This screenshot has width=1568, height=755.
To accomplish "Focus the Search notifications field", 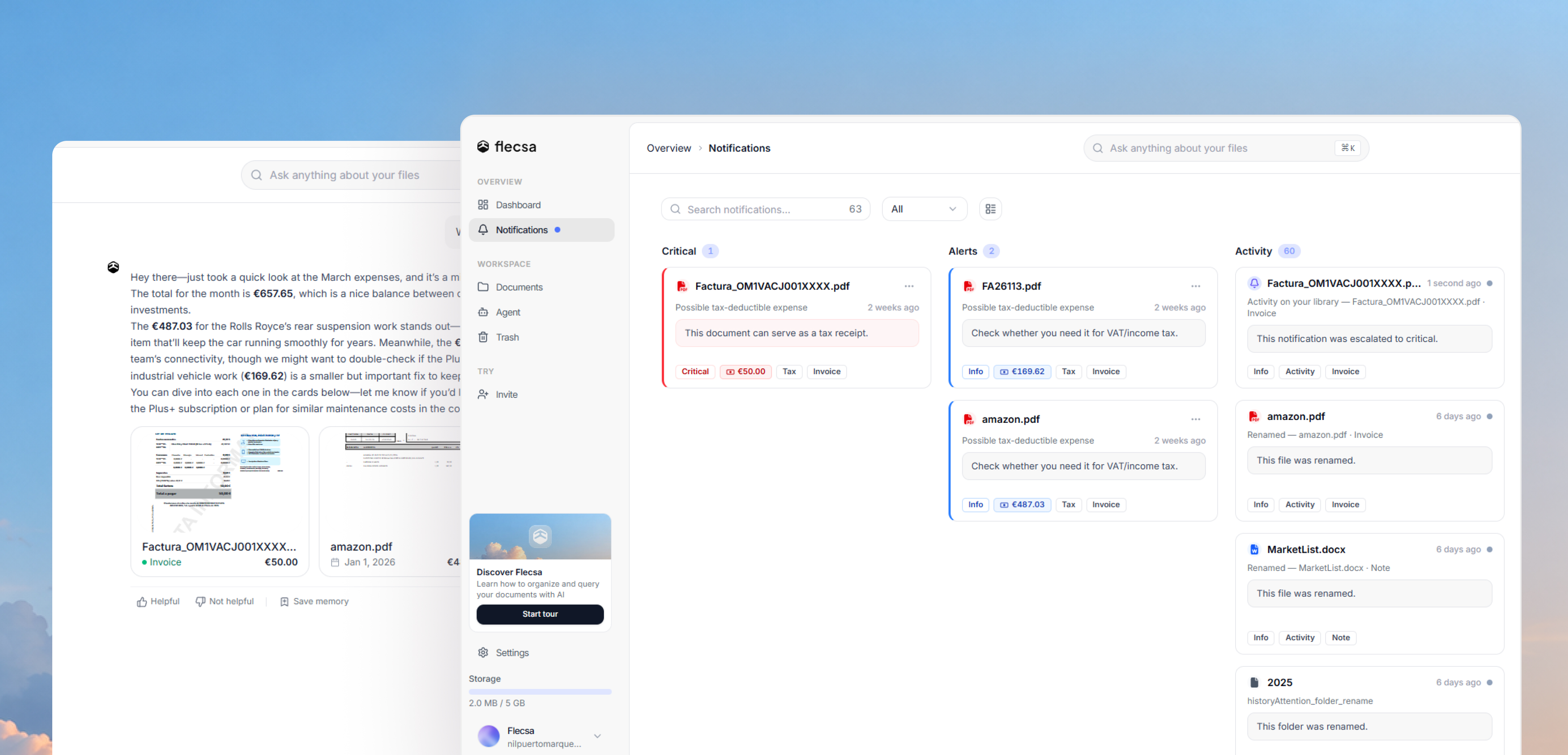I will [765, 209].
